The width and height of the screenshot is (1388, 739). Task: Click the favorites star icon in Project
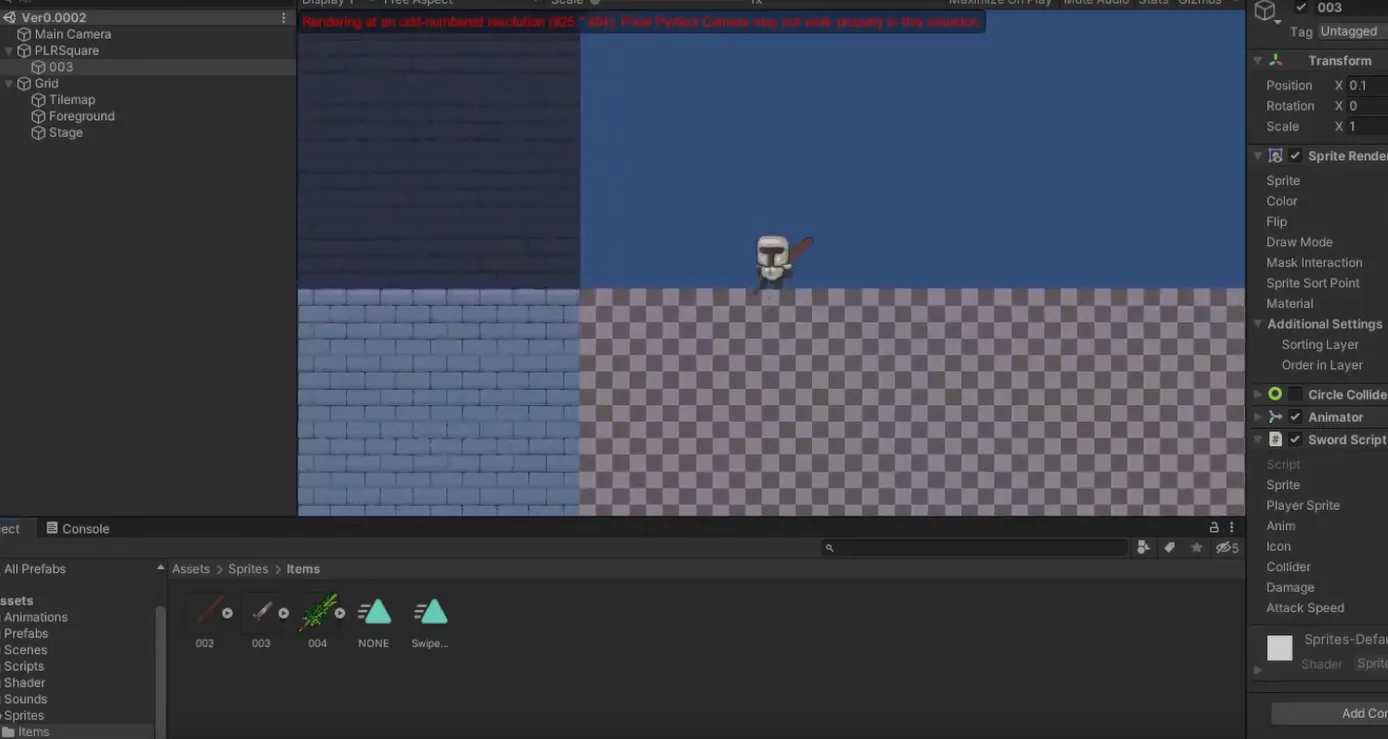click(x=1196, y=548)
